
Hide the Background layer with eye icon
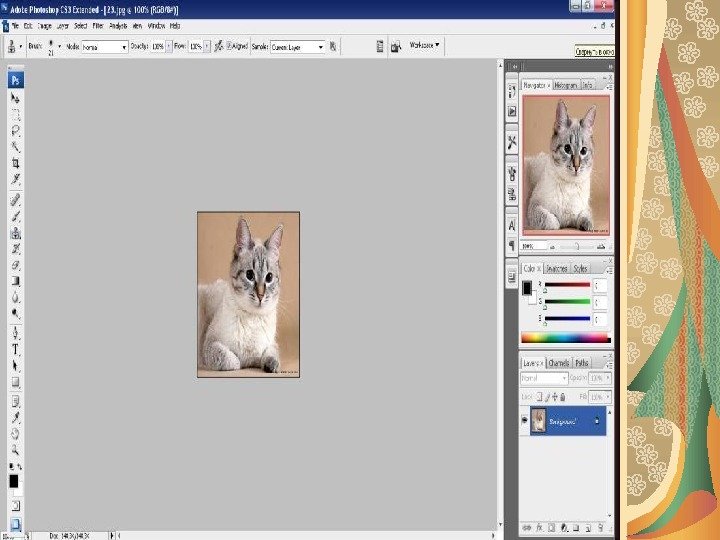coord(525,421)
